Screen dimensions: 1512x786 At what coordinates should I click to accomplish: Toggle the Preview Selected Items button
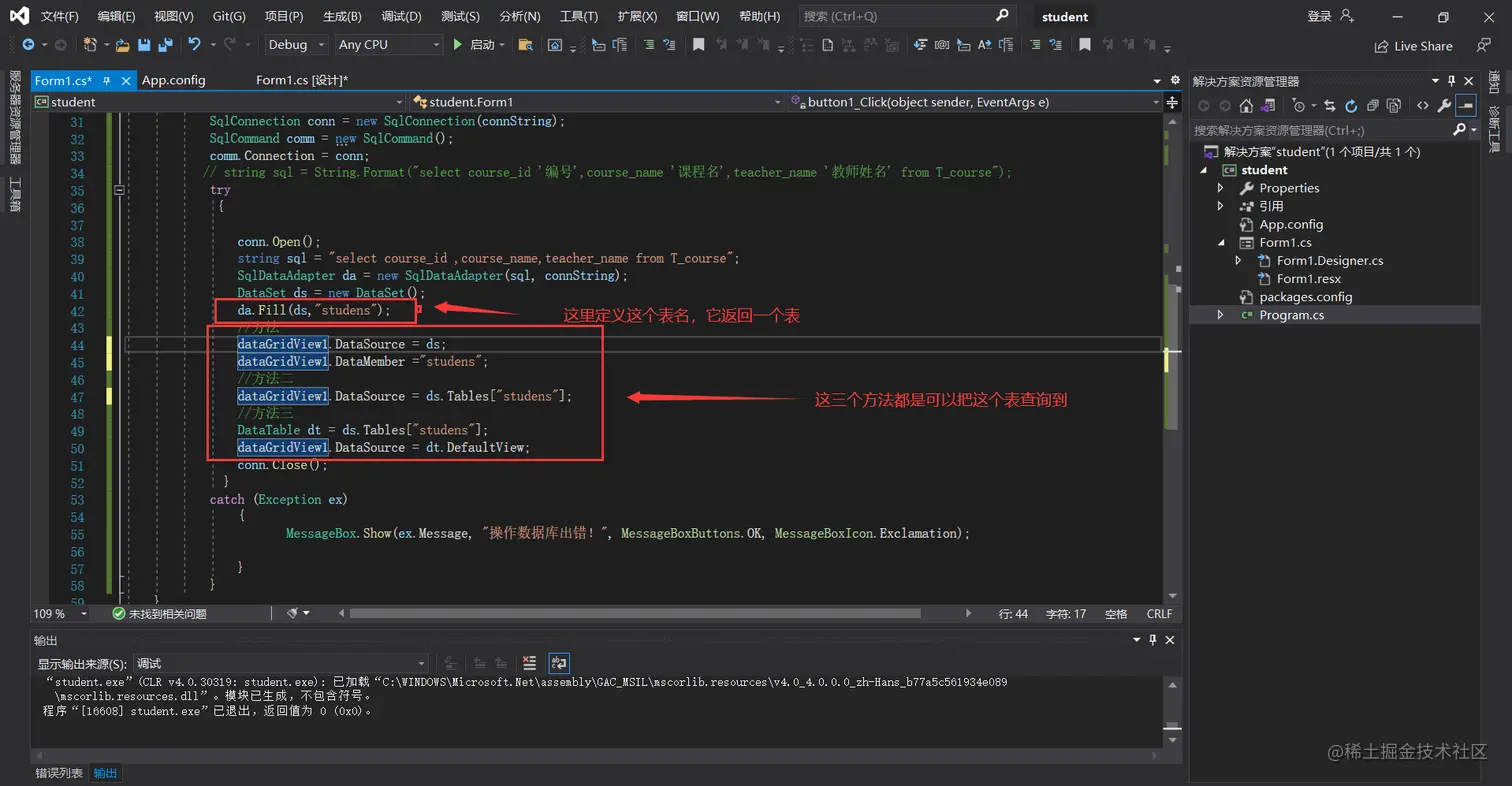pyautogui.click(x=1466, y=106)
